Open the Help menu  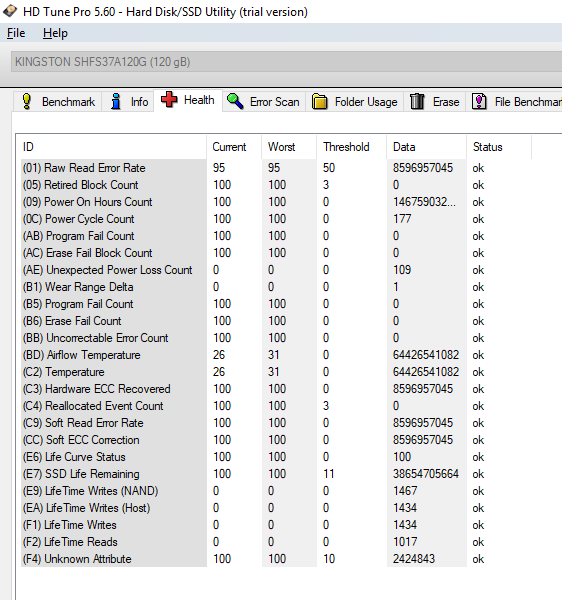click(55, 33)
